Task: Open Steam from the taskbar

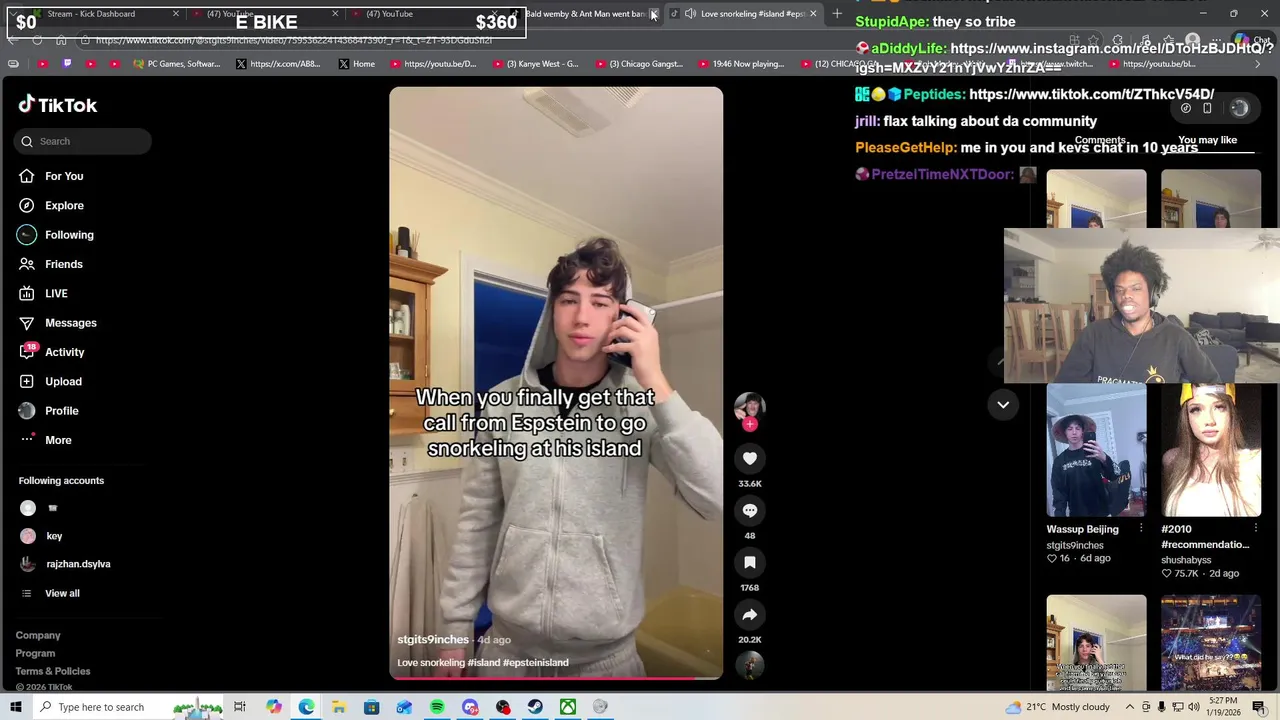Action: coord(535,707)
